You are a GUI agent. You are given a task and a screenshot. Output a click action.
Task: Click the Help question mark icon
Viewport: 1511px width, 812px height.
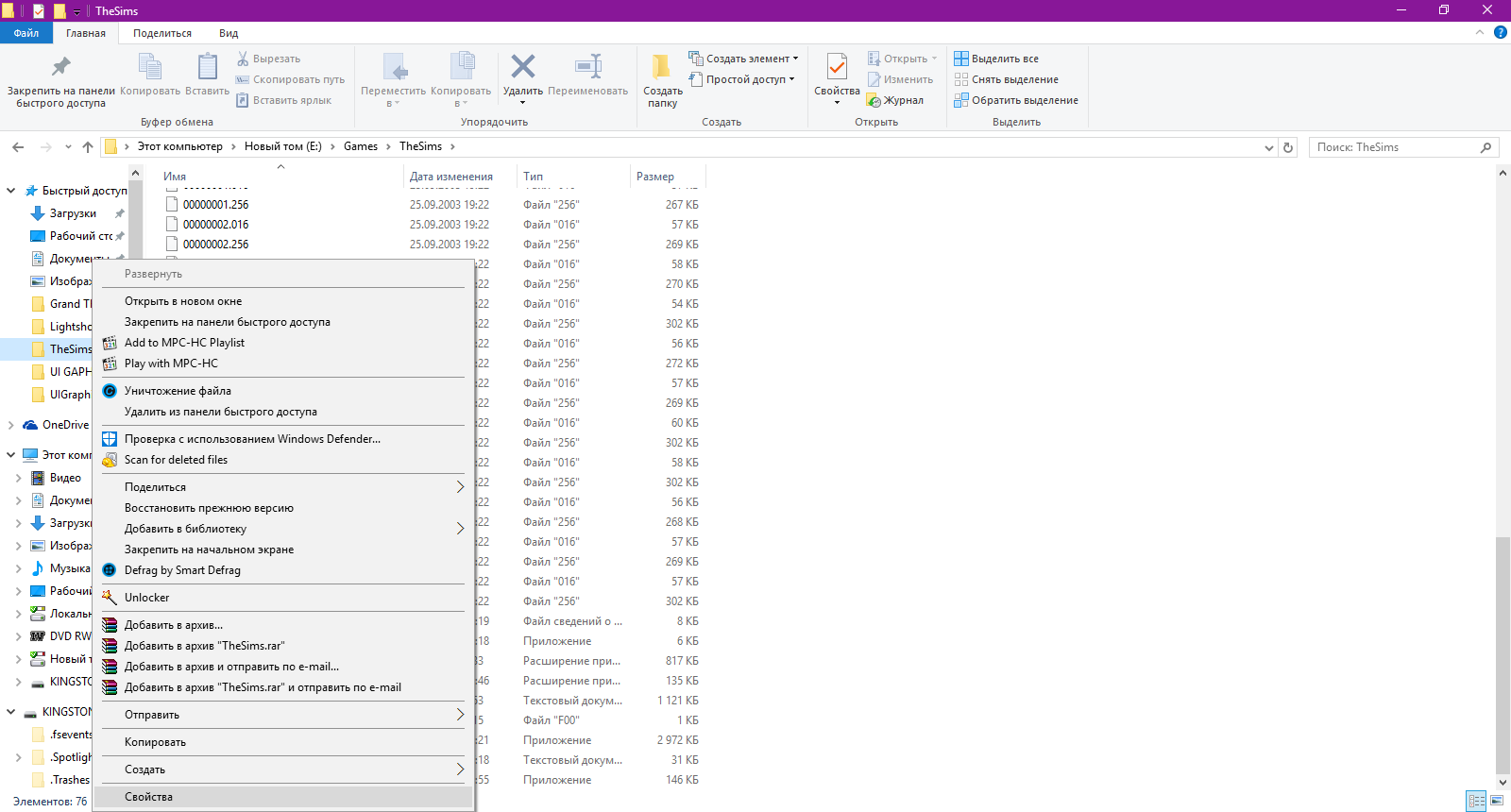tap(1501, 32)
